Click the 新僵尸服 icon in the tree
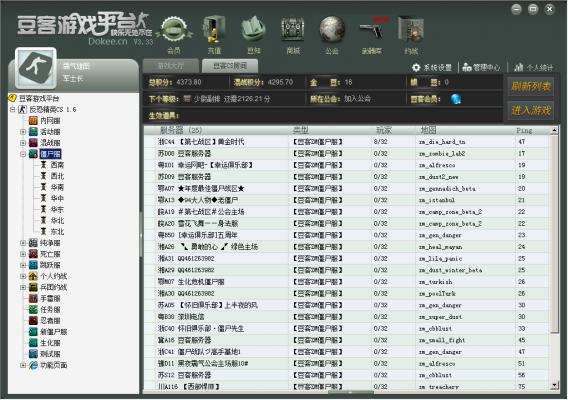568x400 pixels. [33, 332]
